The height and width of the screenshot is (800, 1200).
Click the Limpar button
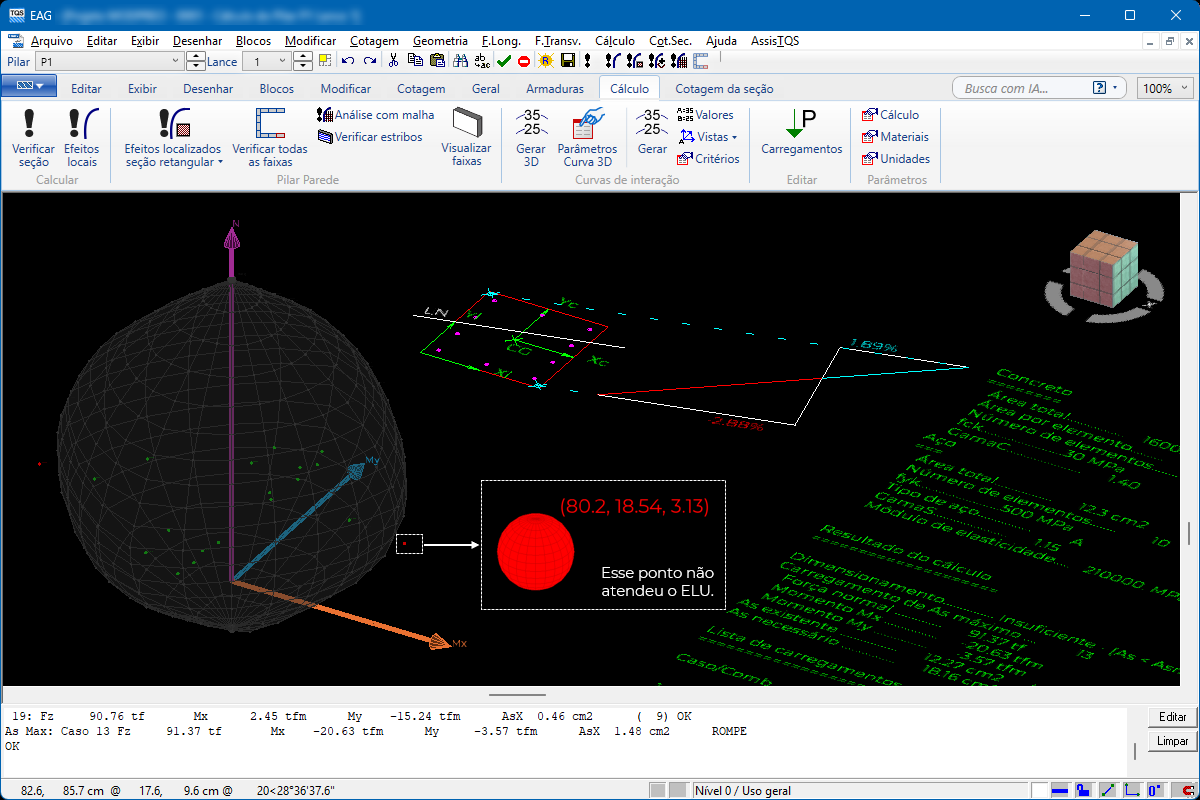click(x=1172, y=741)
